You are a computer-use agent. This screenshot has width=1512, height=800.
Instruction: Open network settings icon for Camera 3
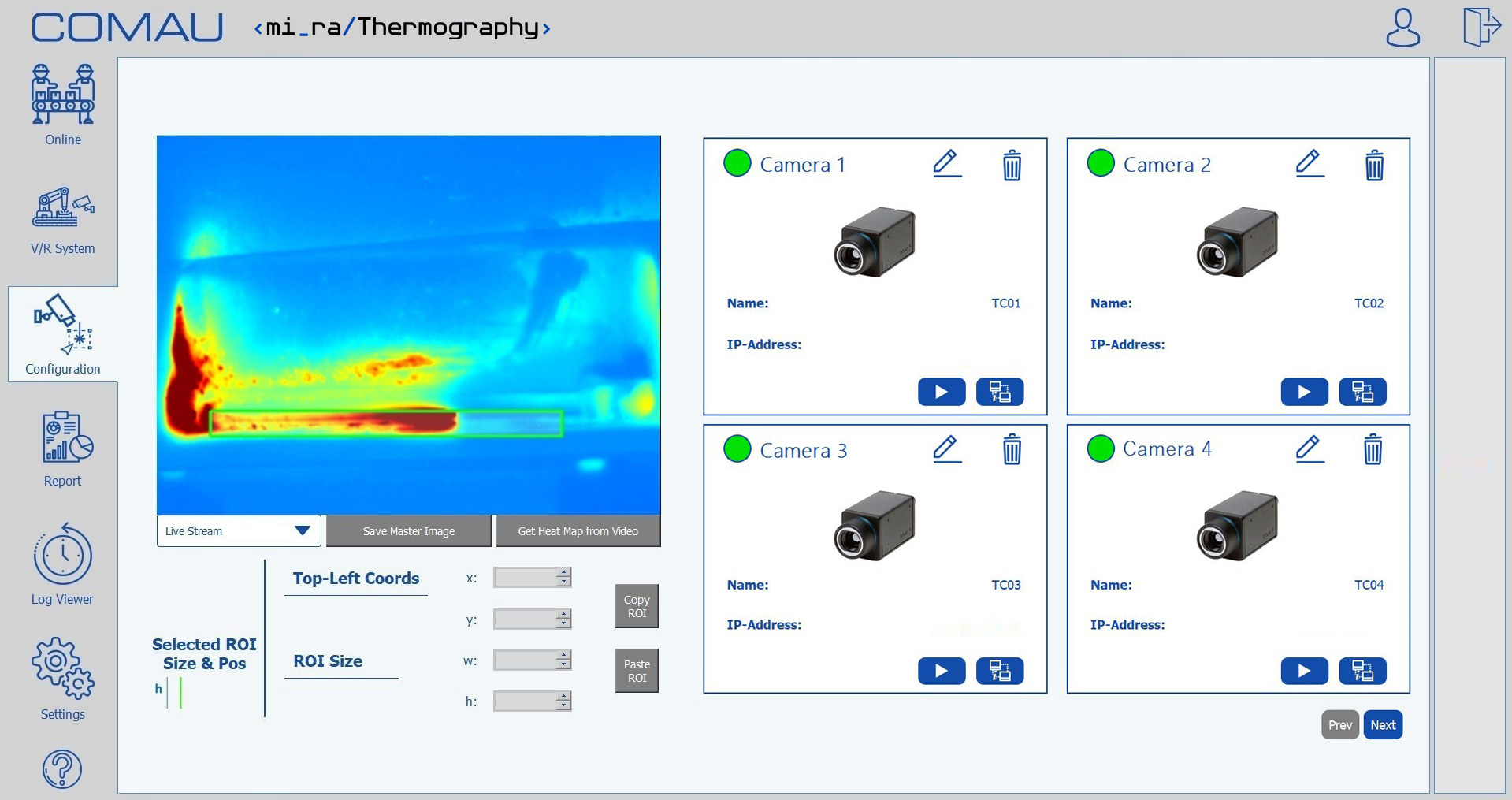click(999, 671)
